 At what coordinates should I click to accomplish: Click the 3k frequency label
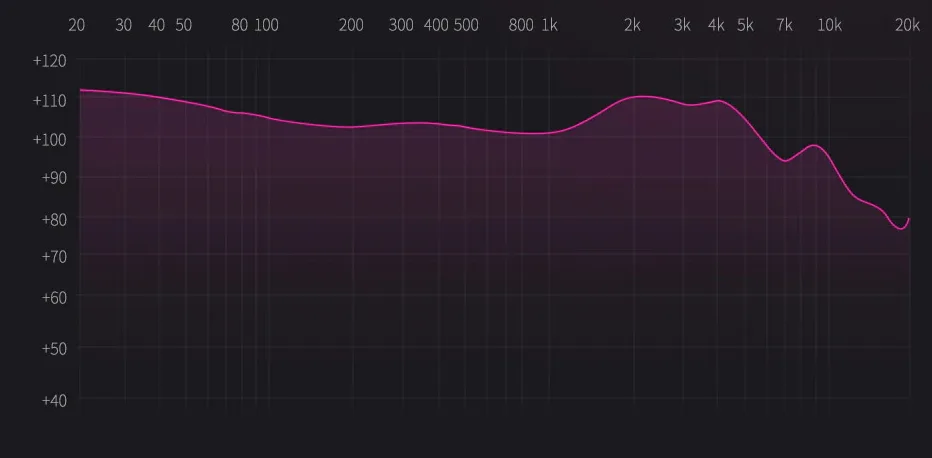682,25
